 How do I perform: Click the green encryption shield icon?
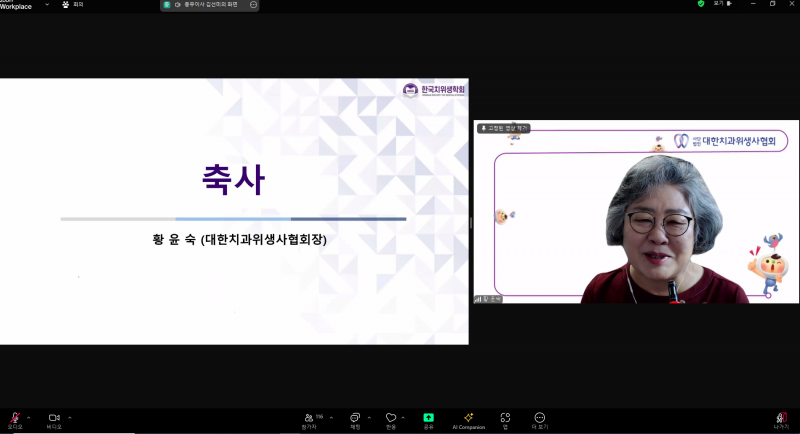701,4
